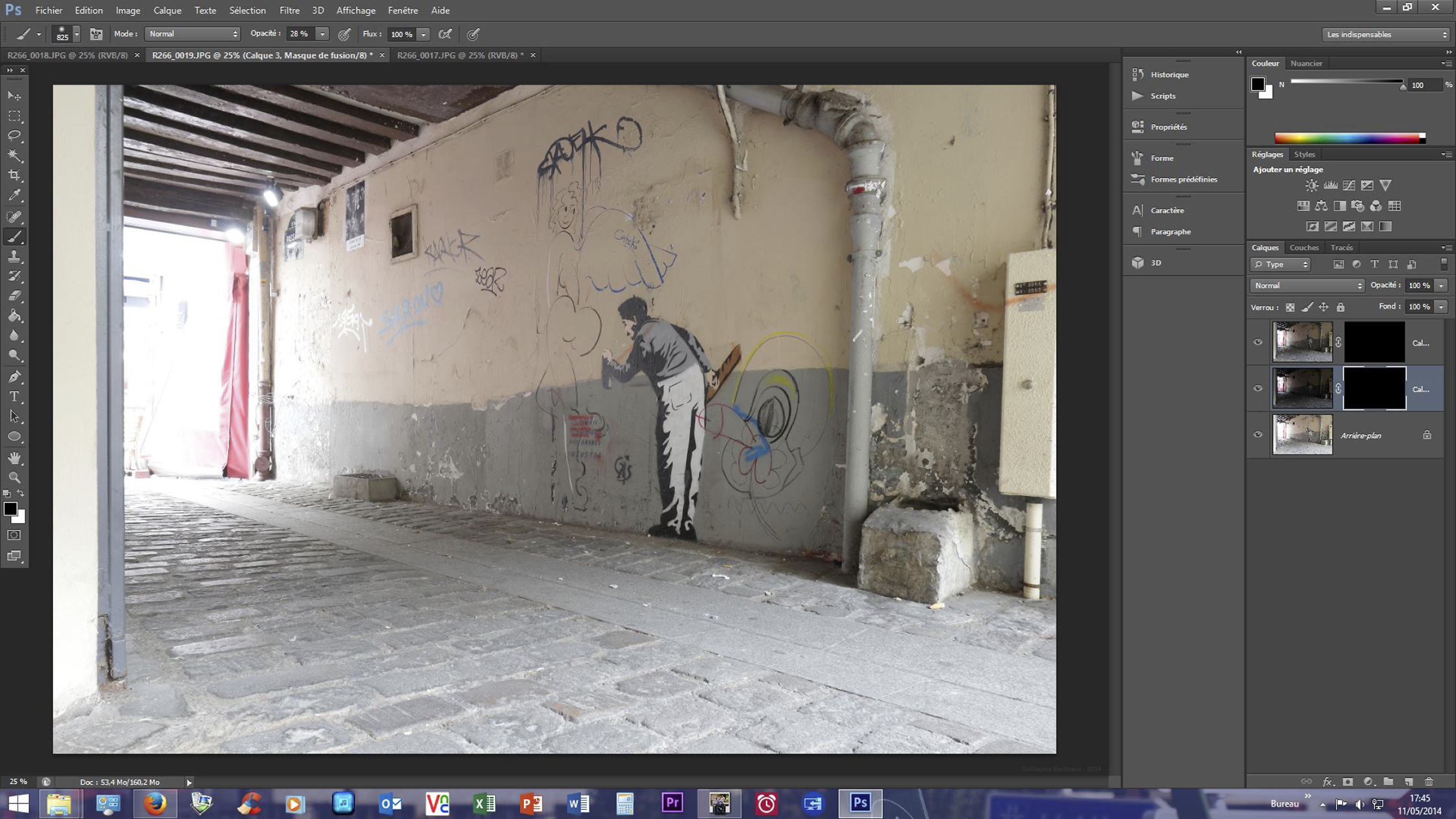Open the brush Mode dropdown
Image resolution: width=1456 pixels, height=819 pixels.
(x=192, y=34)
